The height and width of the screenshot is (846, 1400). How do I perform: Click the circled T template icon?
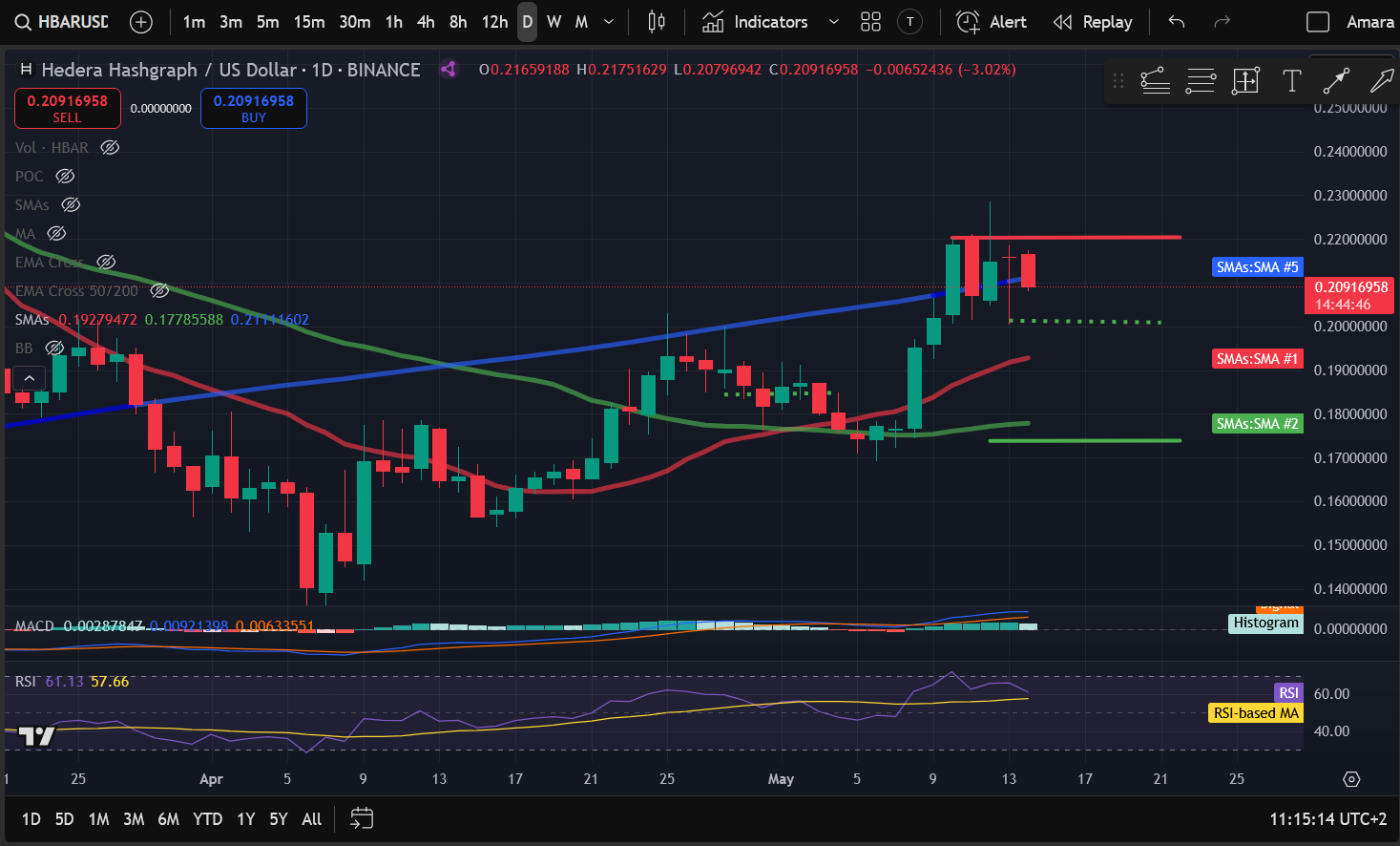point(910,21)
